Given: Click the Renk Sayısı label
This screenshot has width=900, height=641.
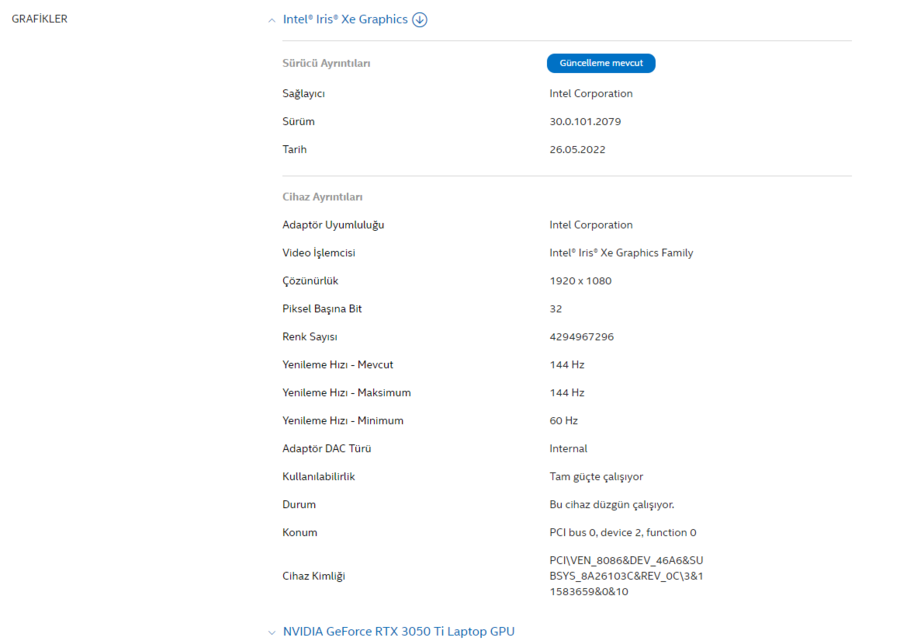Looking at the screenshot, I should [x=310, y=337].
